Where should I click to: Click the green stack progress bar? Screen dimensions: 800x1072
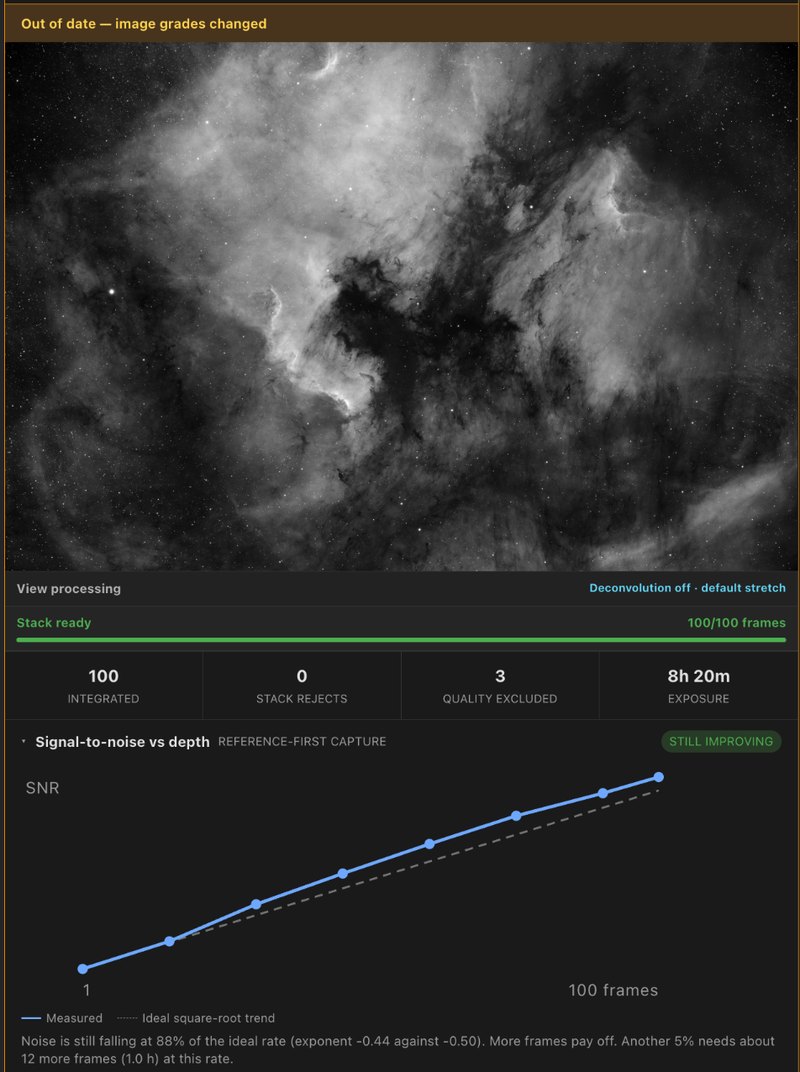pyautogui.click(x=401, y=640)
